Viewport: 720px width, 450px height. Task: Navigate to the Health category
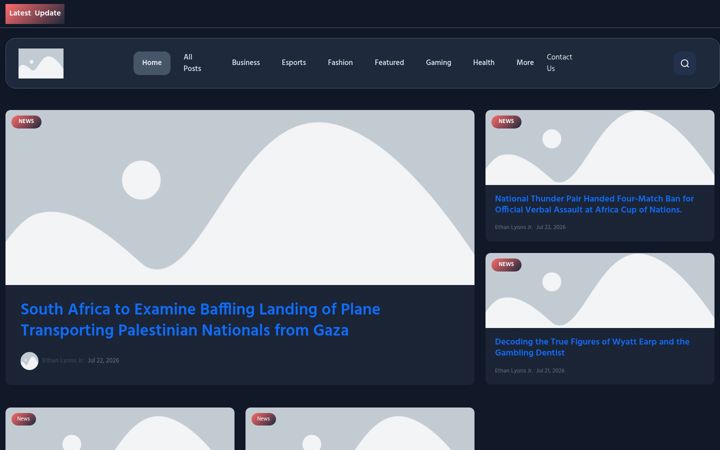pyautogui.click(x=484, y=63)
